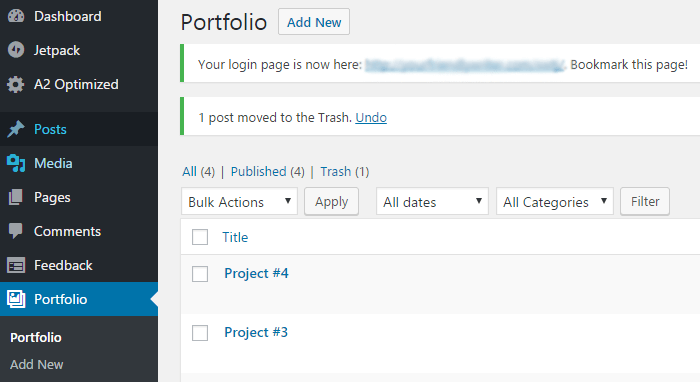
Task: Tick the select-all checkbox beside Title
Action: [x=200, y=237]
